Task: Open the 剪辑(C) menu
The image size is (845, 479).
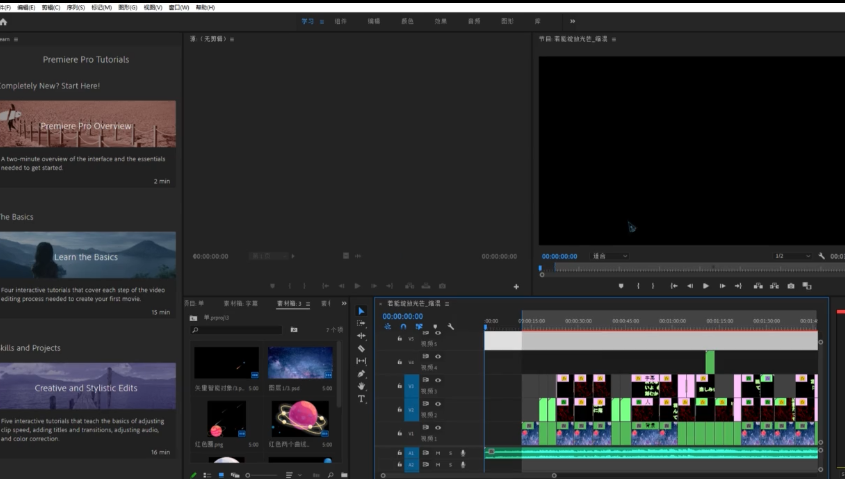Action: click(51, 8)
